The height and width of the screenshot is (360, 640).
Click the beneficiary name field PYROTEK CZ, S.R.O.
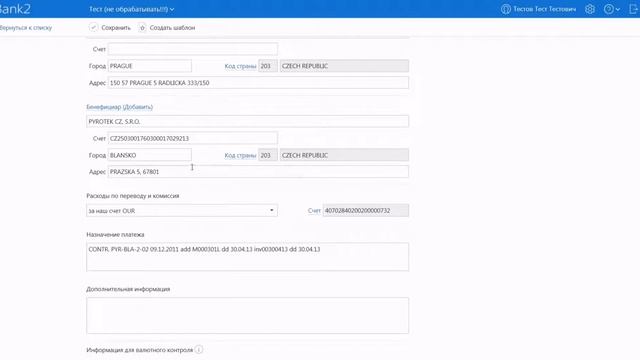pos(247,121)
